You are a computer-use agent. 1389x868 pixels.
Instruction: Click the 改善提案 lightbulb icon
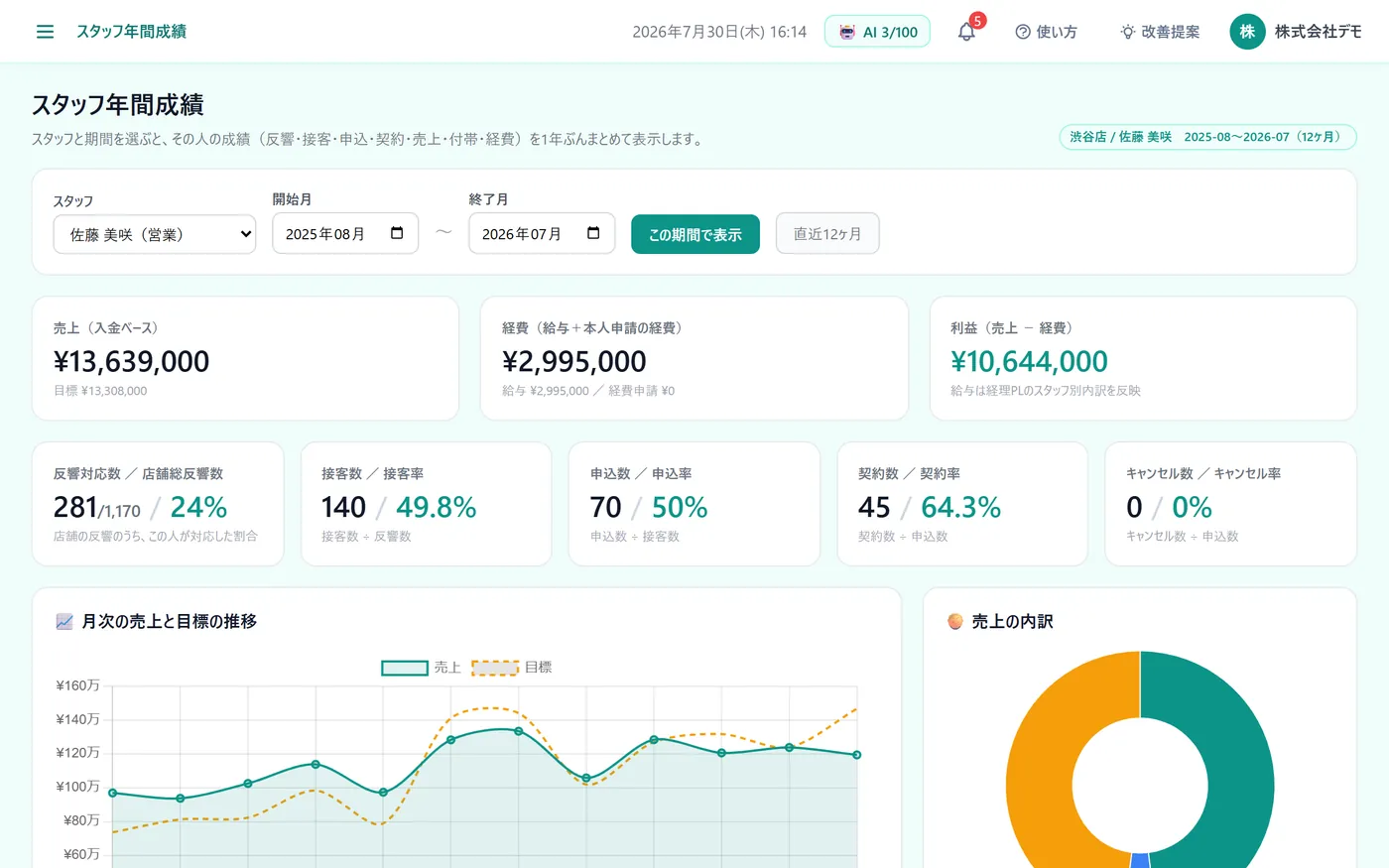[x=1128, y=32]
